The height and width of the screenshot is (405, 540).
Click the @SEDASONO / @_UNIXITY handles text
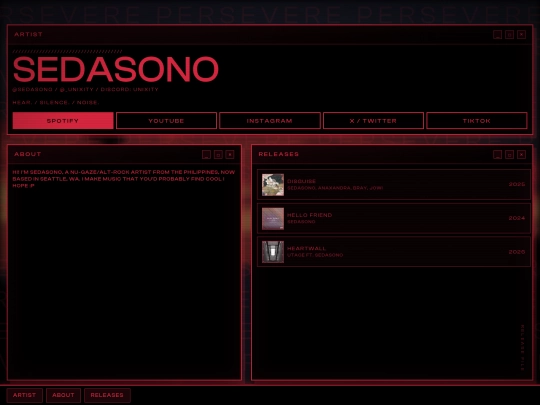point(85,89)
